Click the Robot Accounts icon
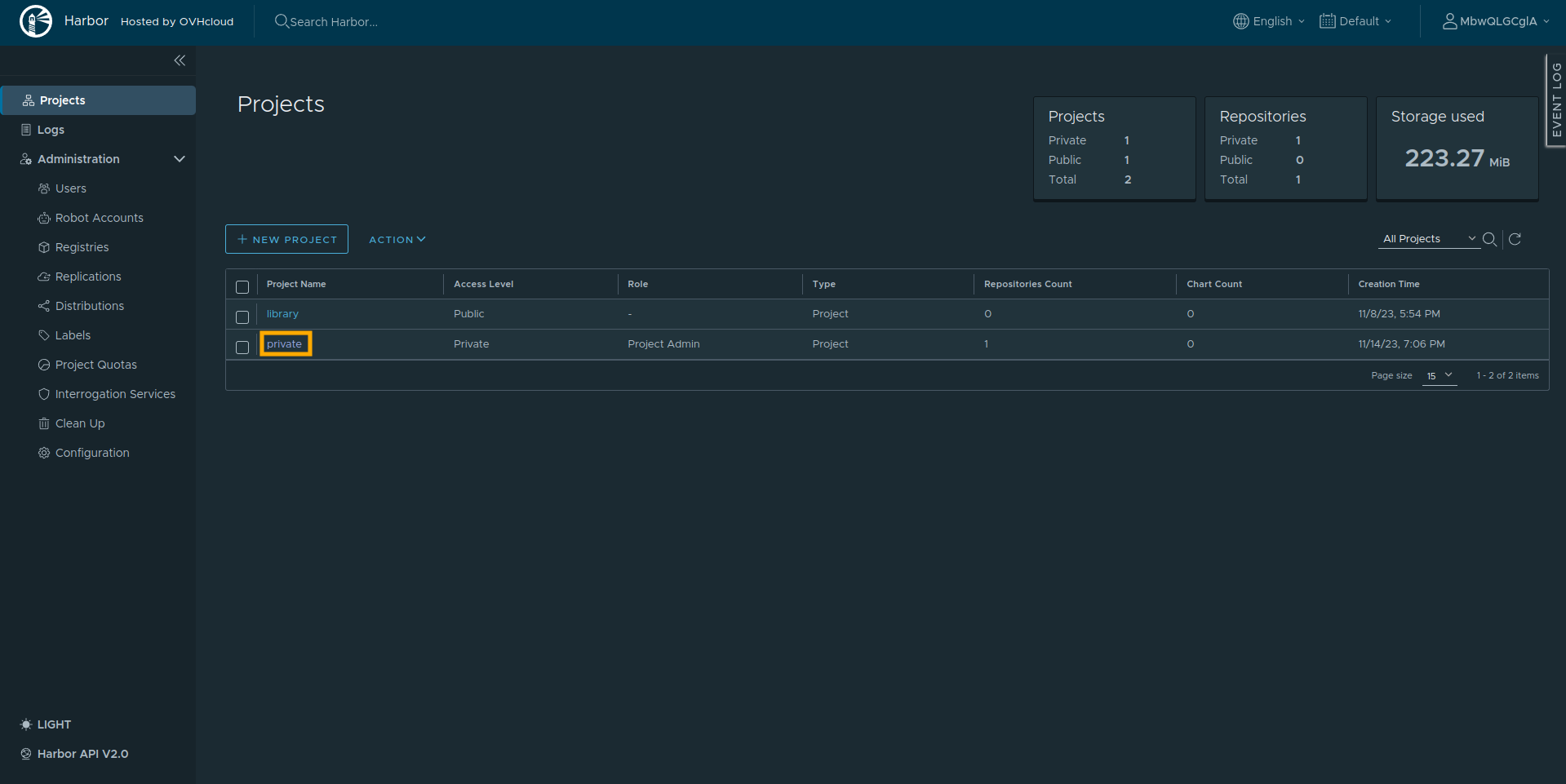The image size is (1566, 784). point(44,218)
